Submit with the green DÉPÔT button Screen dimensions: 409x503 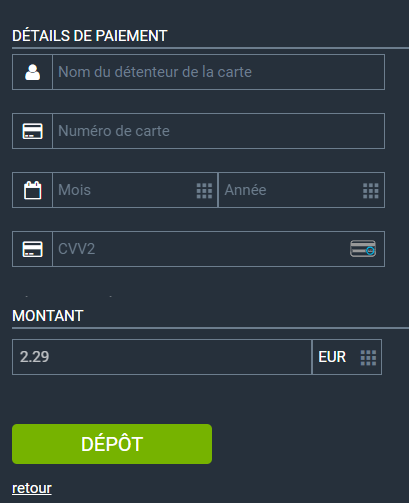tap(112, 444)
